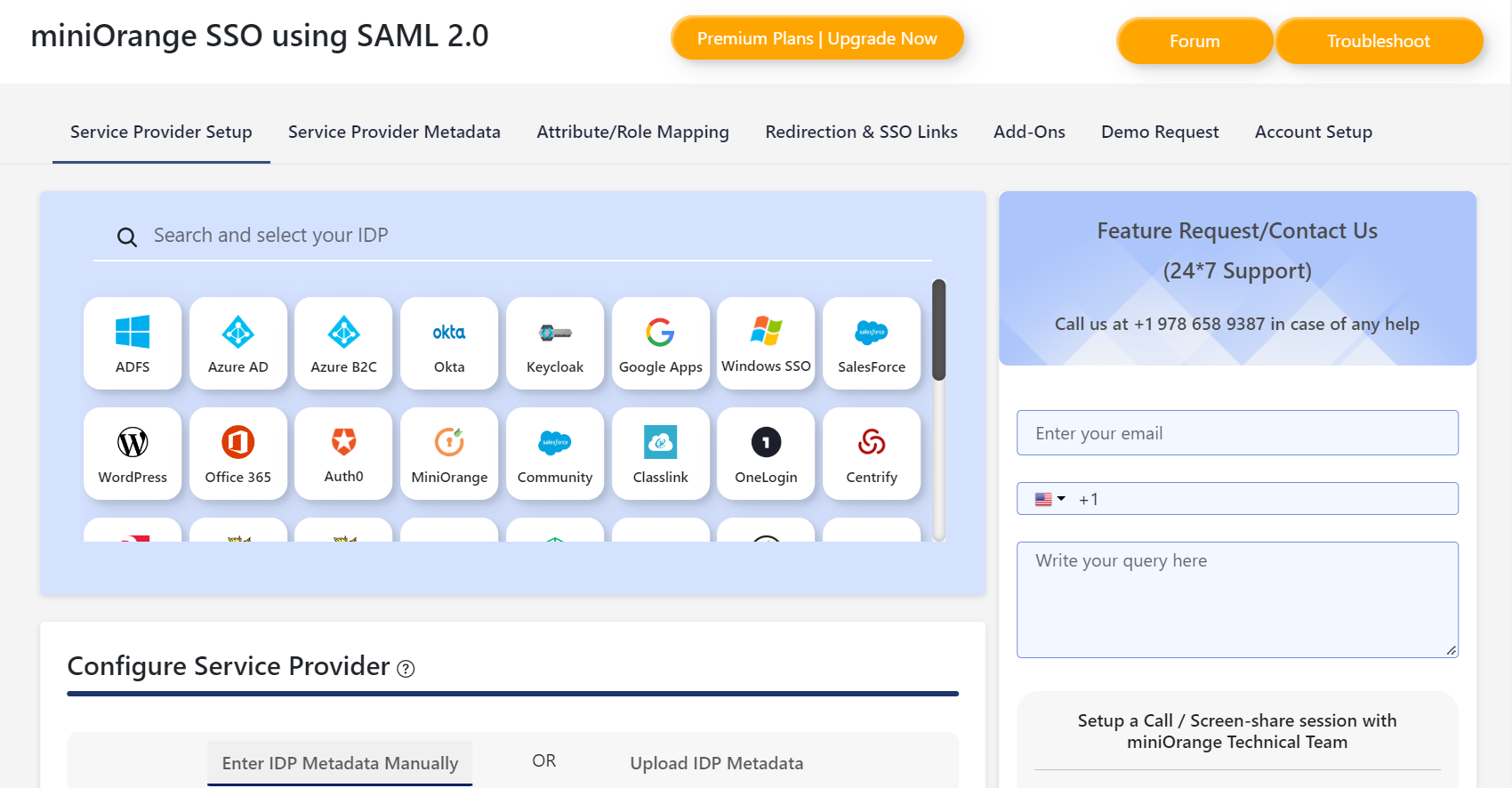Pick the Windows SSO tile

766,343
